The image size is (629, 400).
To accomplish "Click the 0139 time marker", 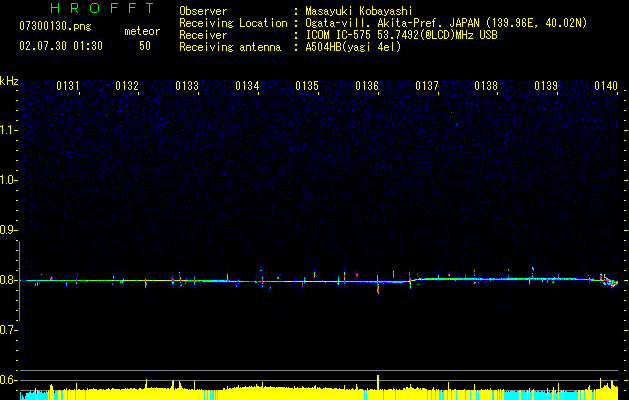I will tap(546, 86).
